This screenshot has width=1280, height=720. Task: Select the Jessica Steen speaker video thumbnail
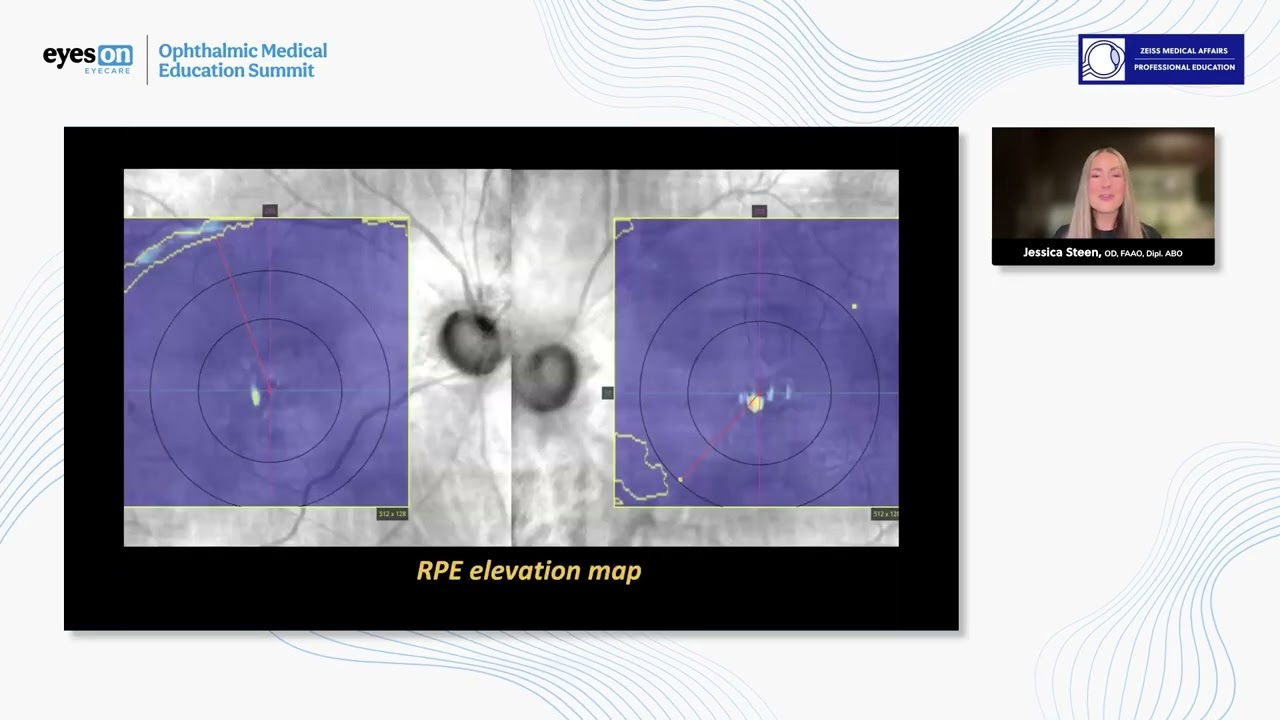click(x=1103, y=196)
